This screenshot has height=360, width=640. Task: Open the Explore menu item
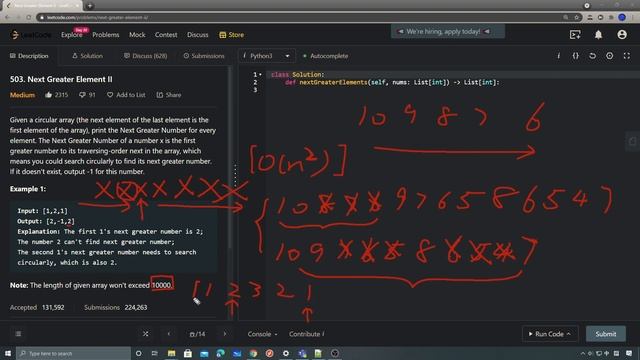(x=71, y=35)
